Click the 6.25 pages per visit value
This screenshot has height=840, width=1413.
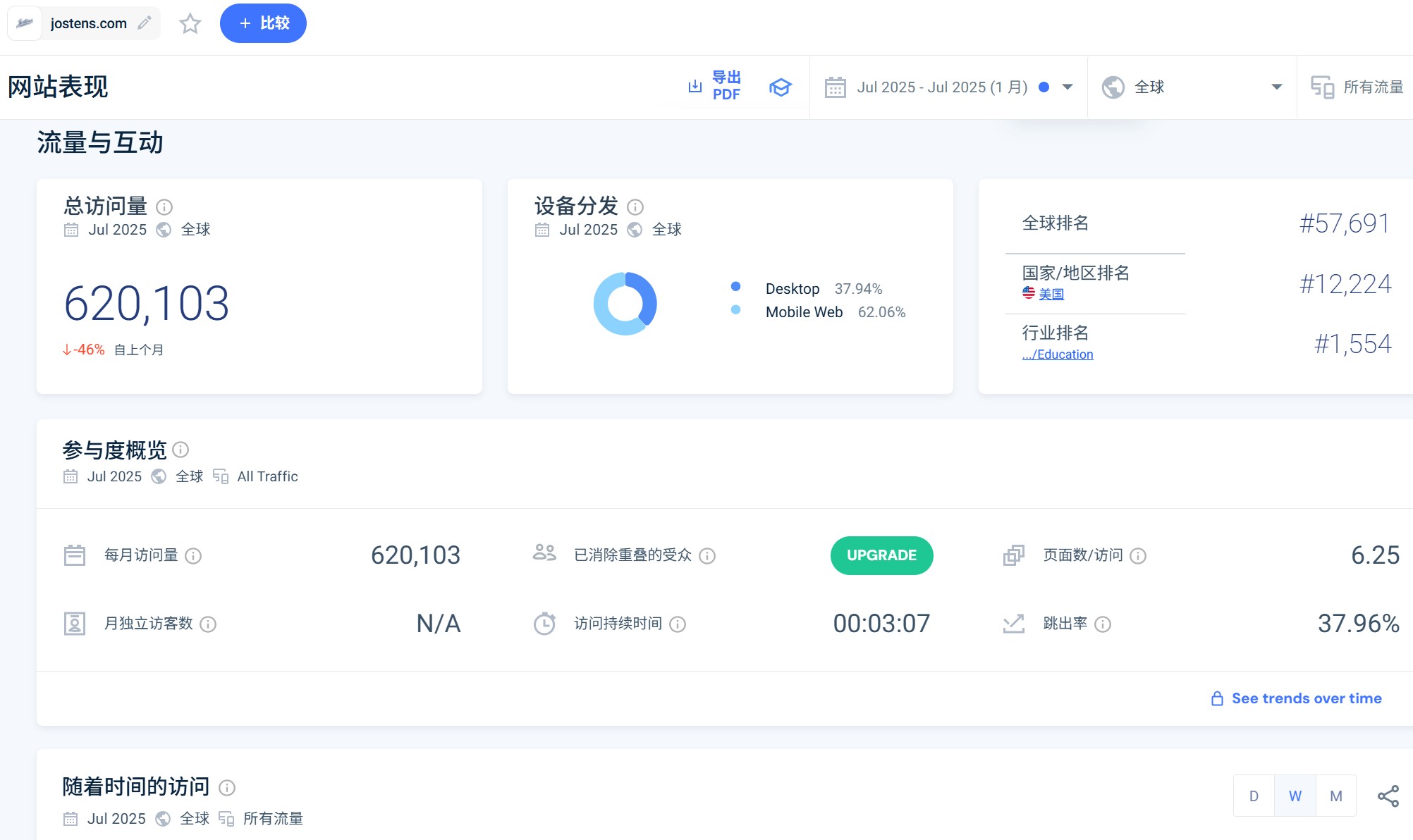1375,555
